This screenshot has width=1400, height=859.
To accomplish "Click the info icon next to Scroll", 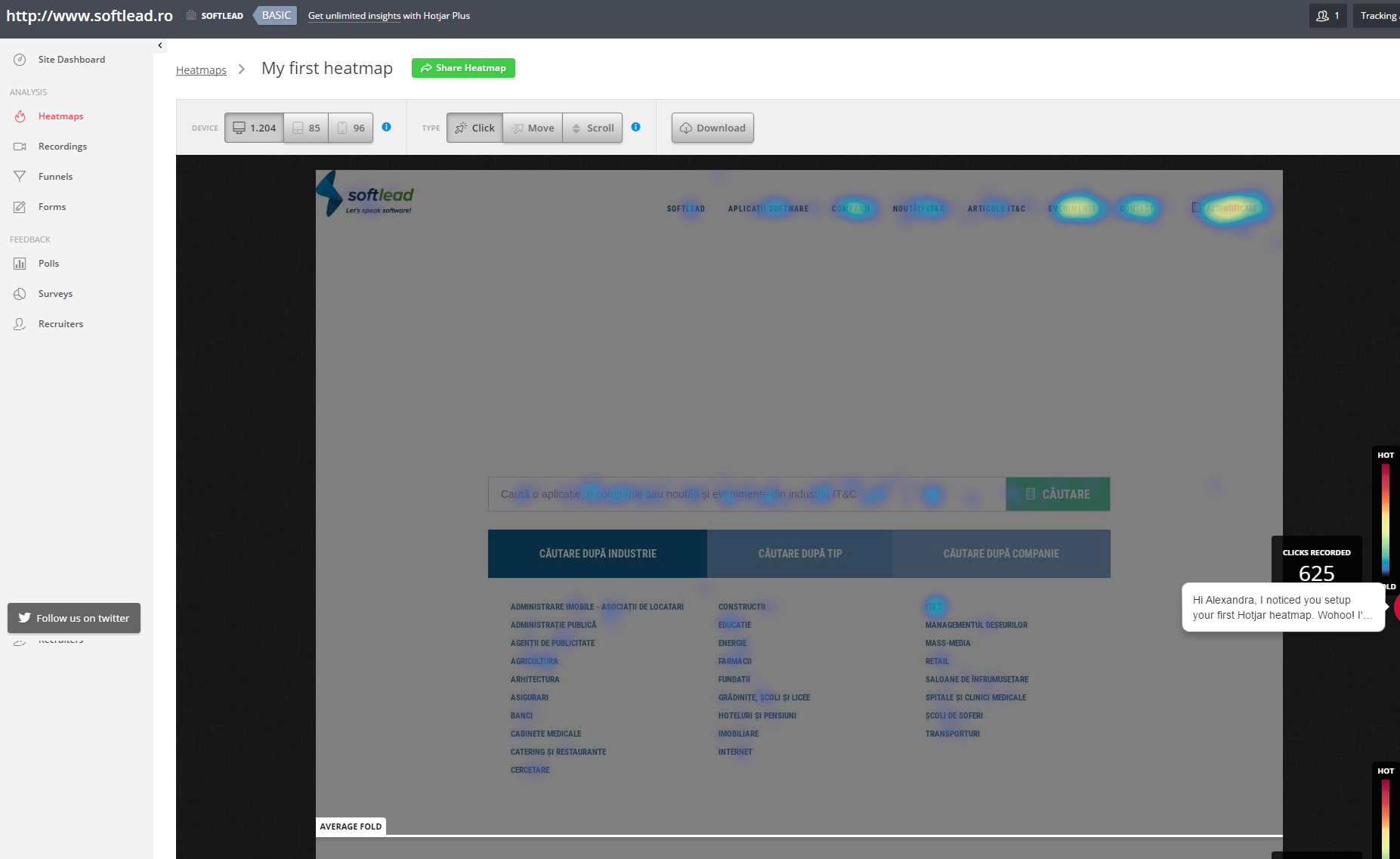I will [x=635, y=127].
